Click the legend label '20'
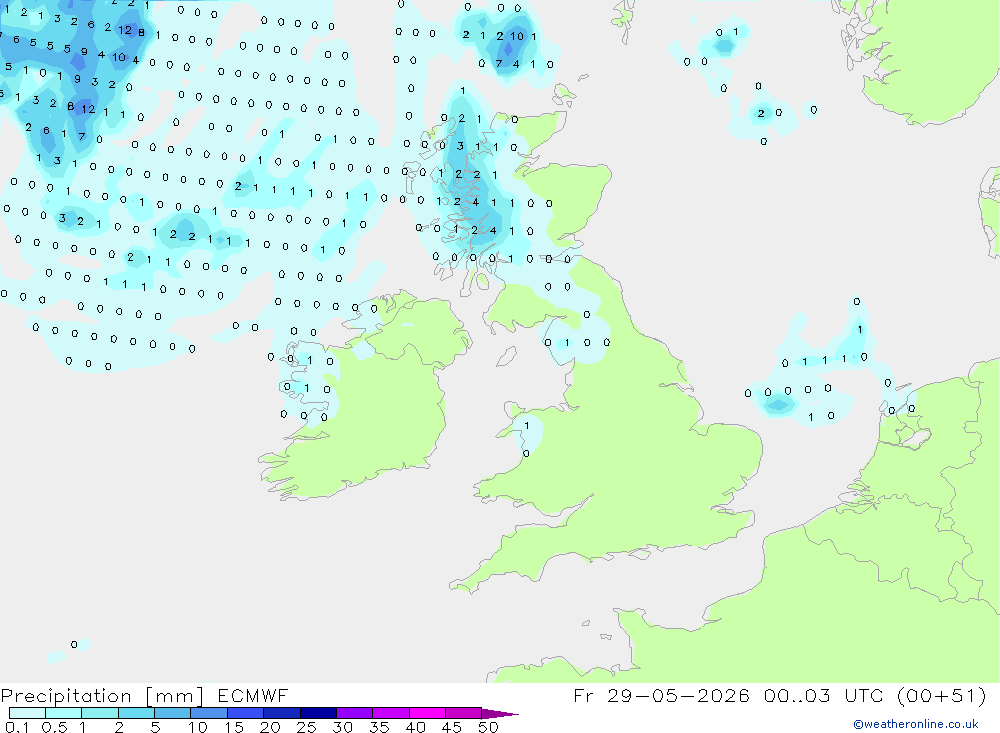Image resolution: width=1000 pixels, height=733 pixels. pos(270,727)
